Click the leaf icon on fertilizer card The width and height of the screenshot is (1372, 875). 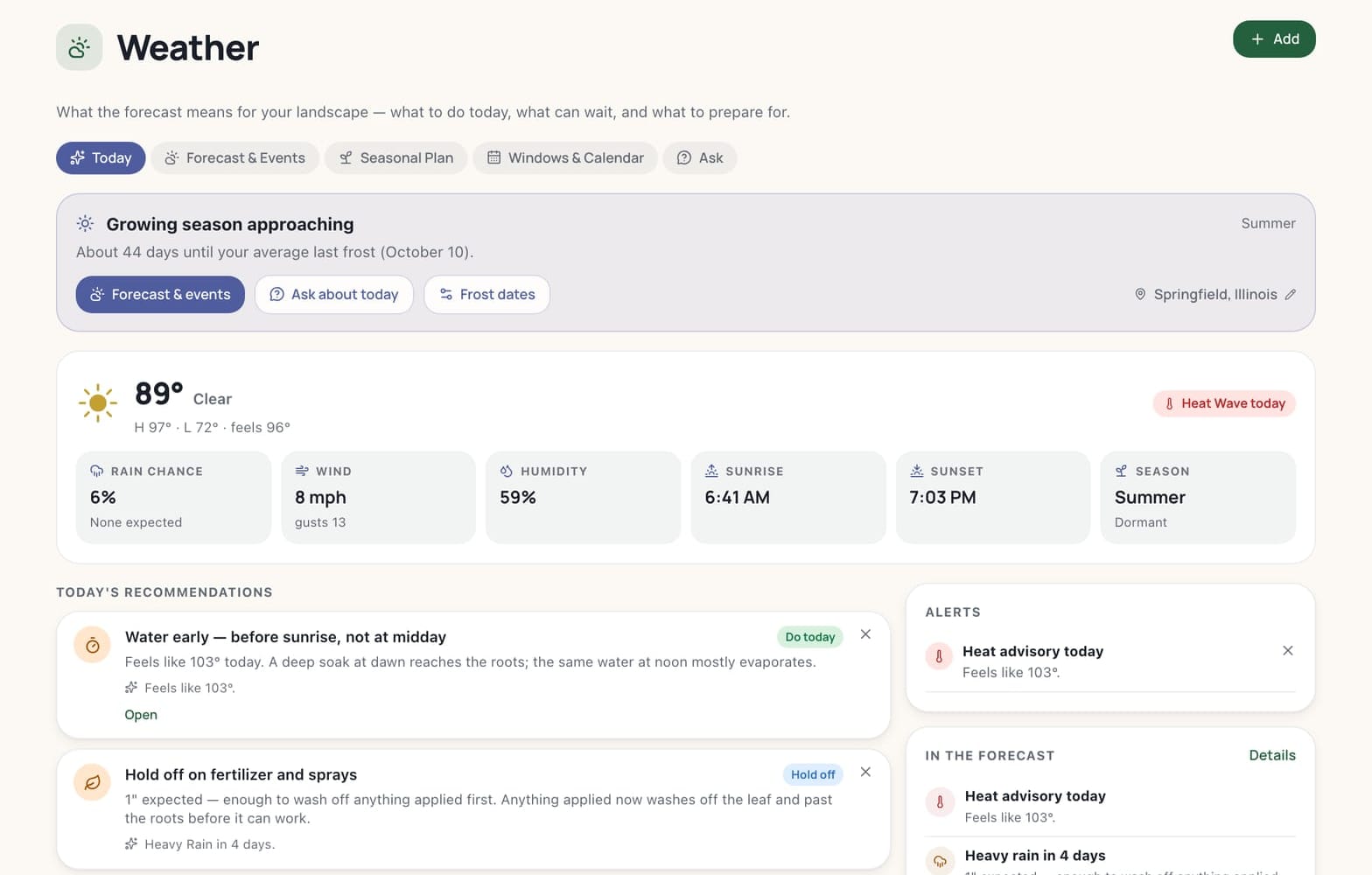[92, 783]
